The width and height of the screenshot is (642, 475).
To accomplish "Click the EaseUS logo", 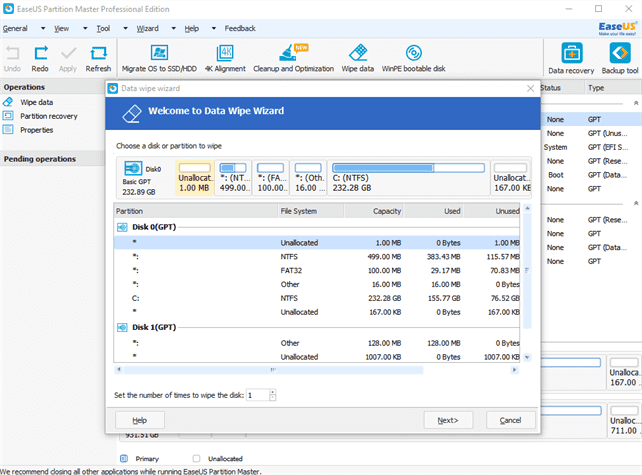I will tap(617, 28).
